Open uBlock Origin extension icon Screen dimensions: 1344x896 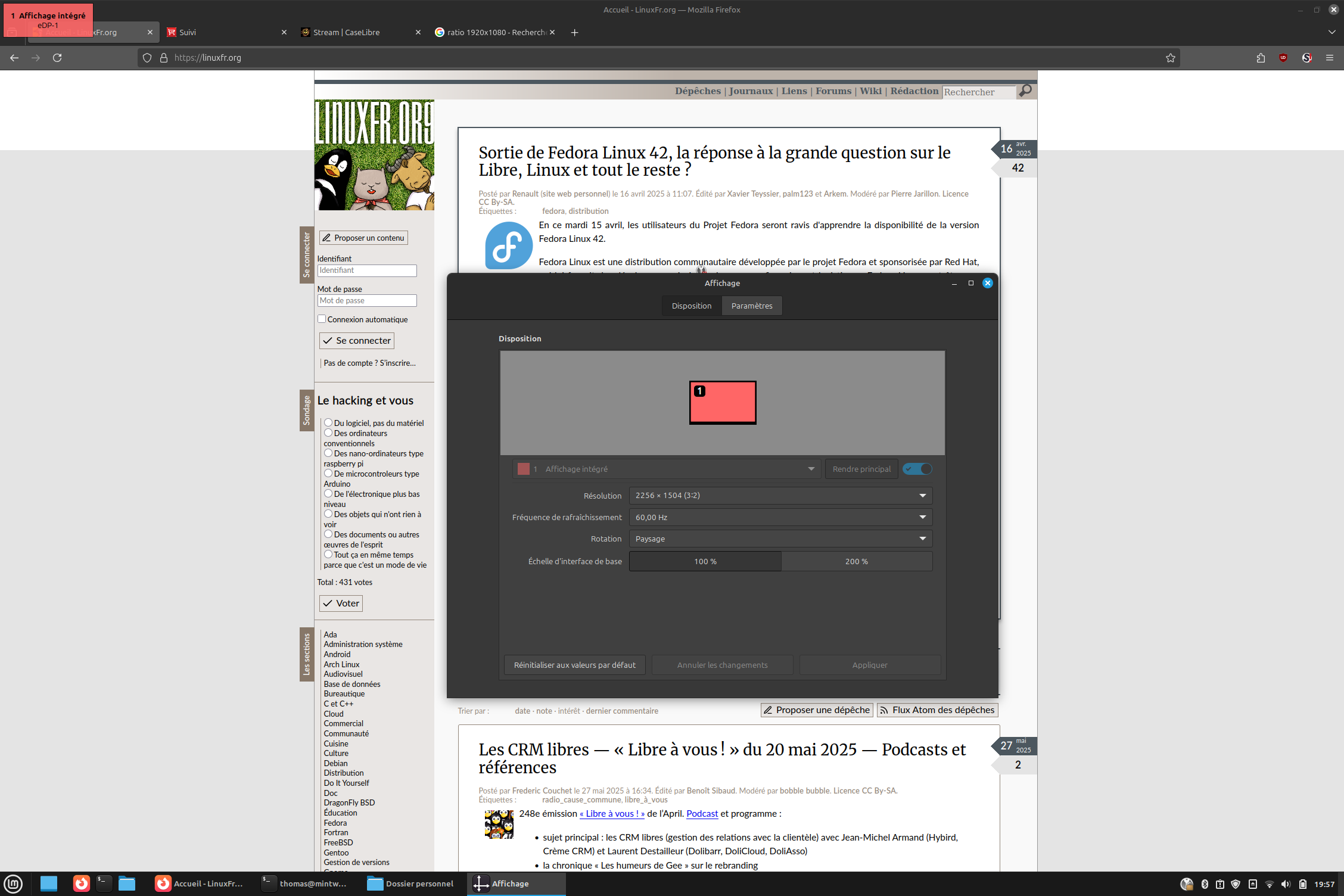[1283, 58]
